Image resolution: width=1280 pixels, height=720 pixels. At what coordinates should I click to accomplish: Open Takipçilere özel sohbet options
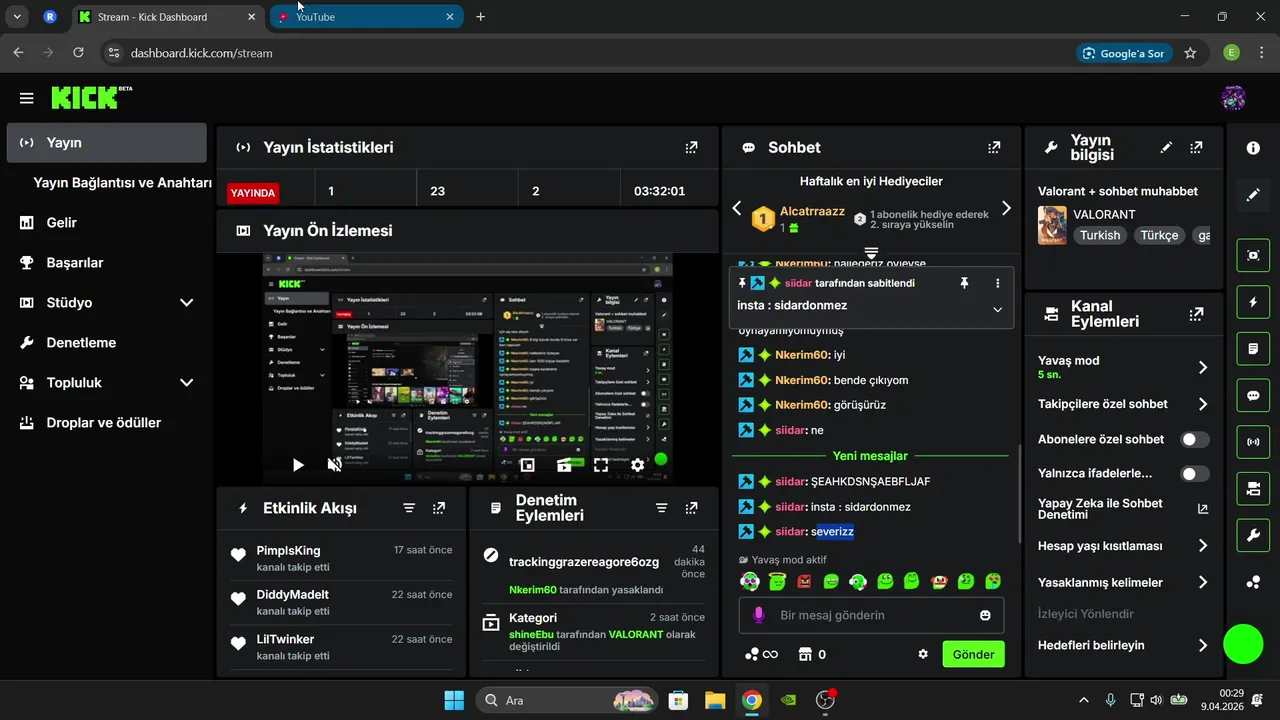coord(1202,404)
